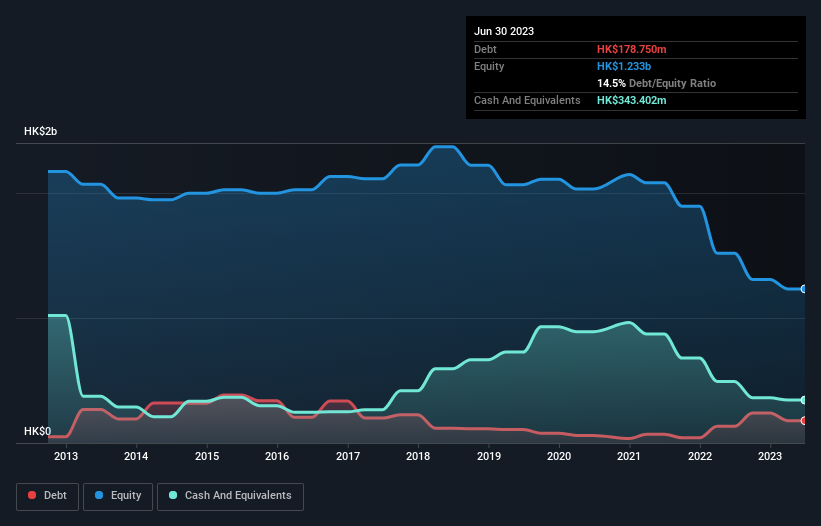The height and width of the screenshot is (526, 821).
Task: Toggle the Equity series legend button
Action: (118, 496)
